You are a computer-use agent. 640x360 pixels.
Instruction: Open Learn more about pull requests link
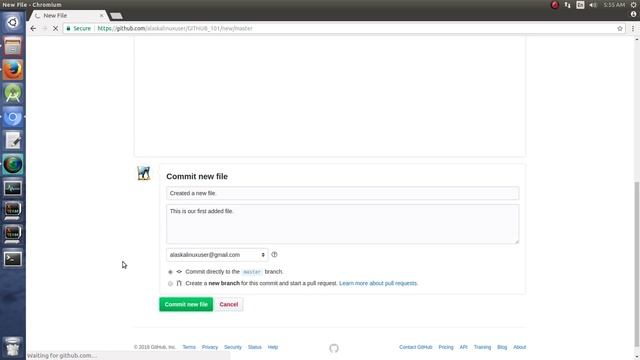pos(378,283)
